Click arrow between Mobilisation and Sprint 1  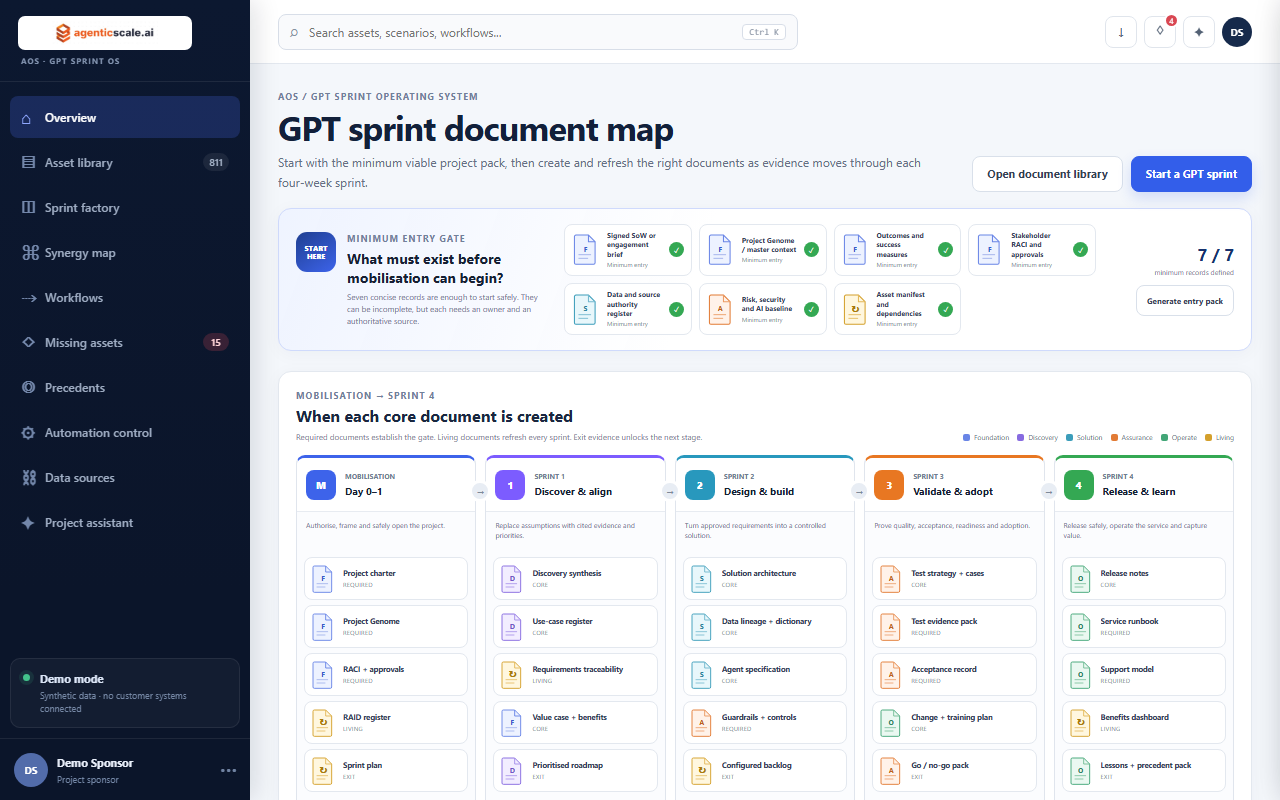[x=480, y=491]
